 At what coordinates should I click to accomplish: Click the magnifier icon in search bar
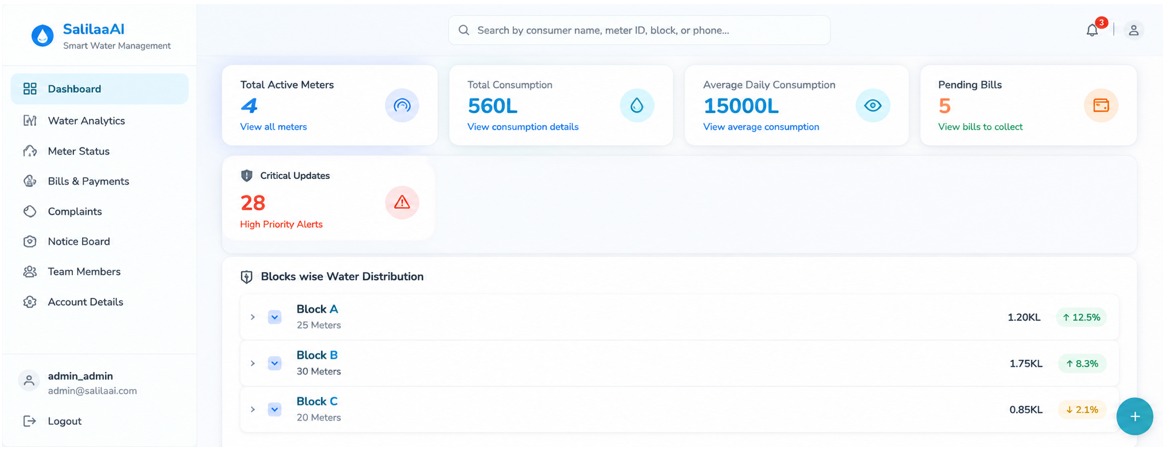click(463, 31)
